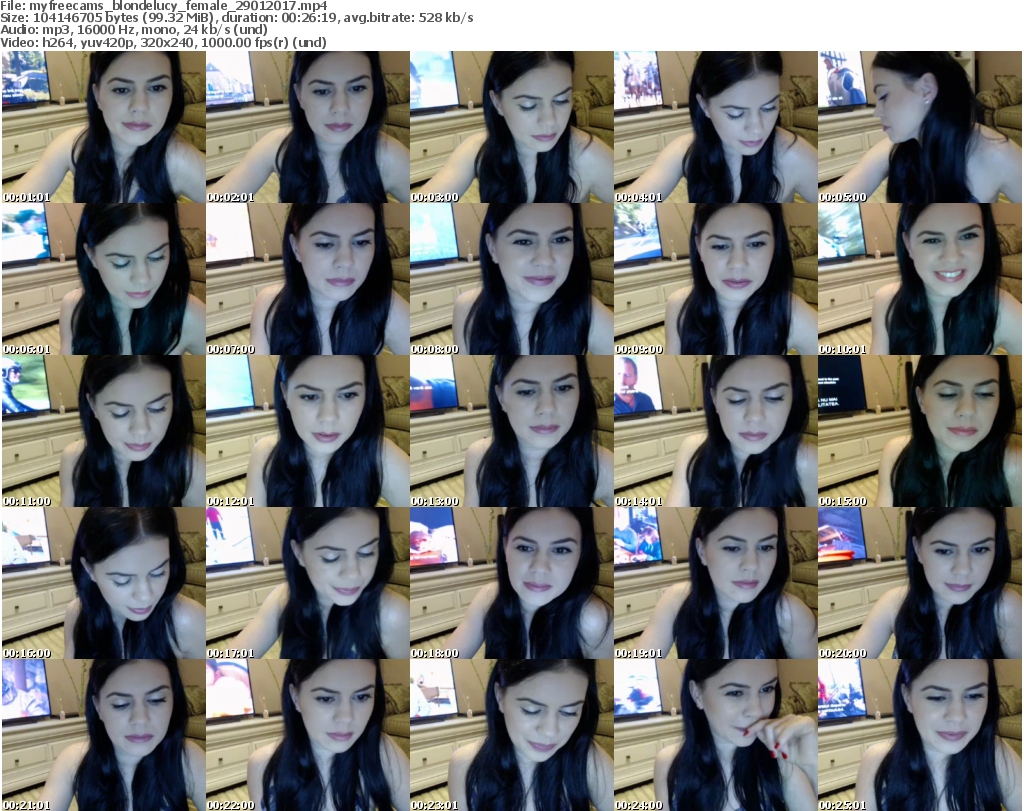Click the final frame labeled 00:25:01
The height and width of the screenshot is (811, 1024).
(x=919, y=735)
